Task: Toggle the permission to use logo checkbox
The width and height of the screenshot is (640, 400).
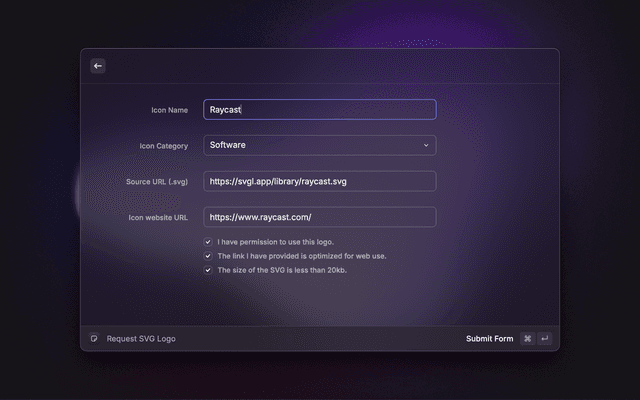Action: [209, 242]
